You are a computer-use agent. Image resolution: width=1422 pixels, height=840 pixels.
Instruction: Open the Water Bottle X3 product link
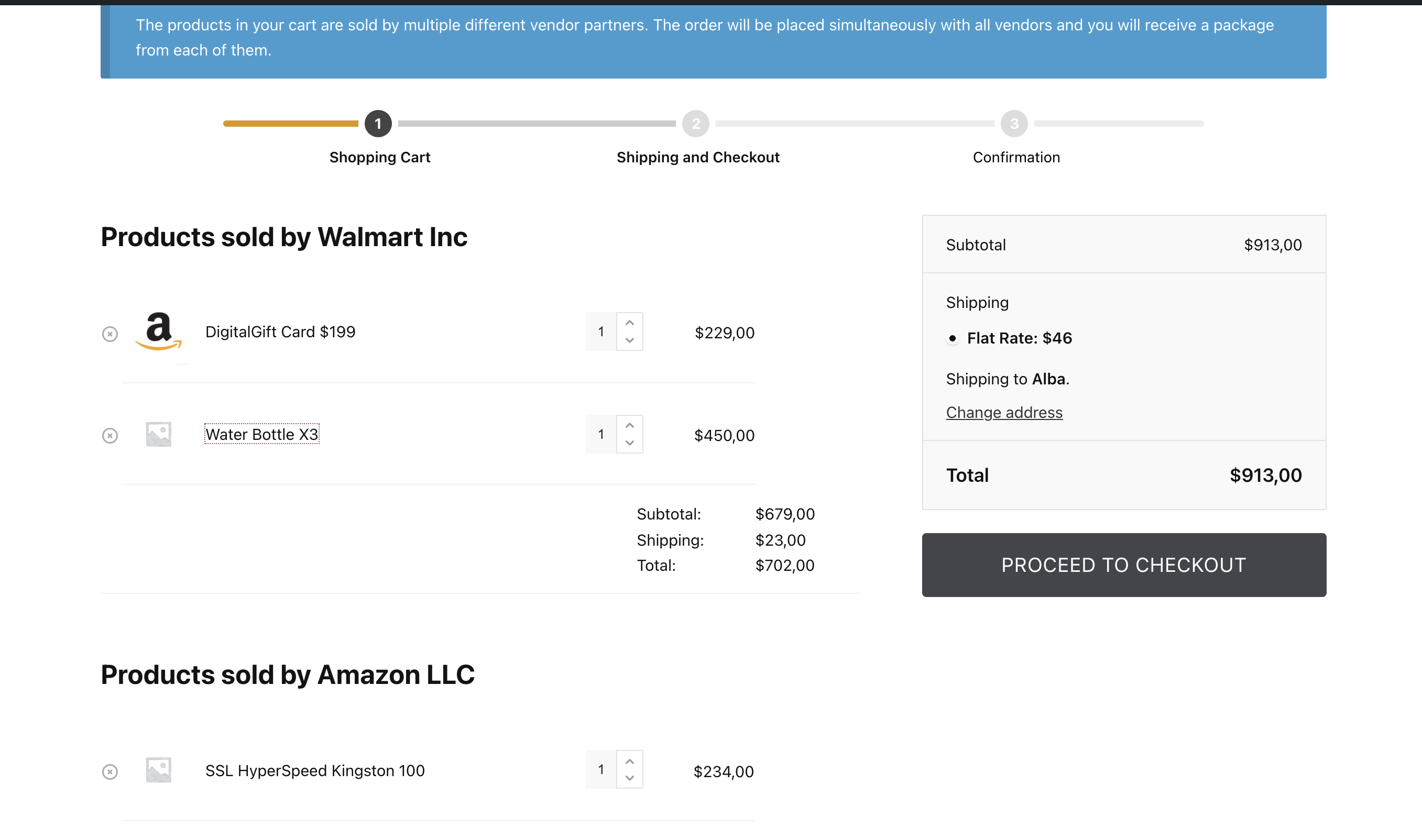click(x=261, y=434)
